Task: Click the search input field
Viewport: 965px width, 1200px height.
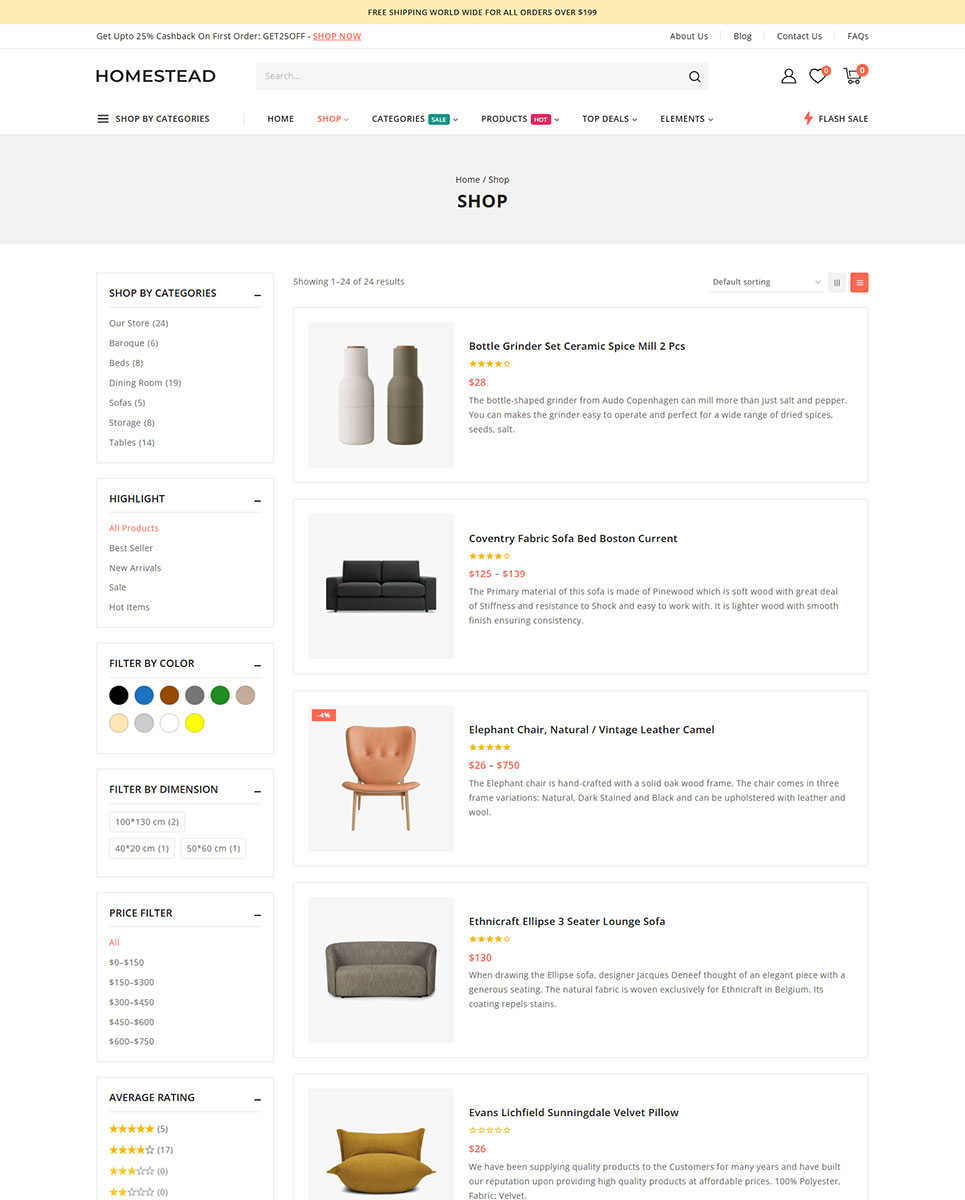Action: (x=470, y=76)
